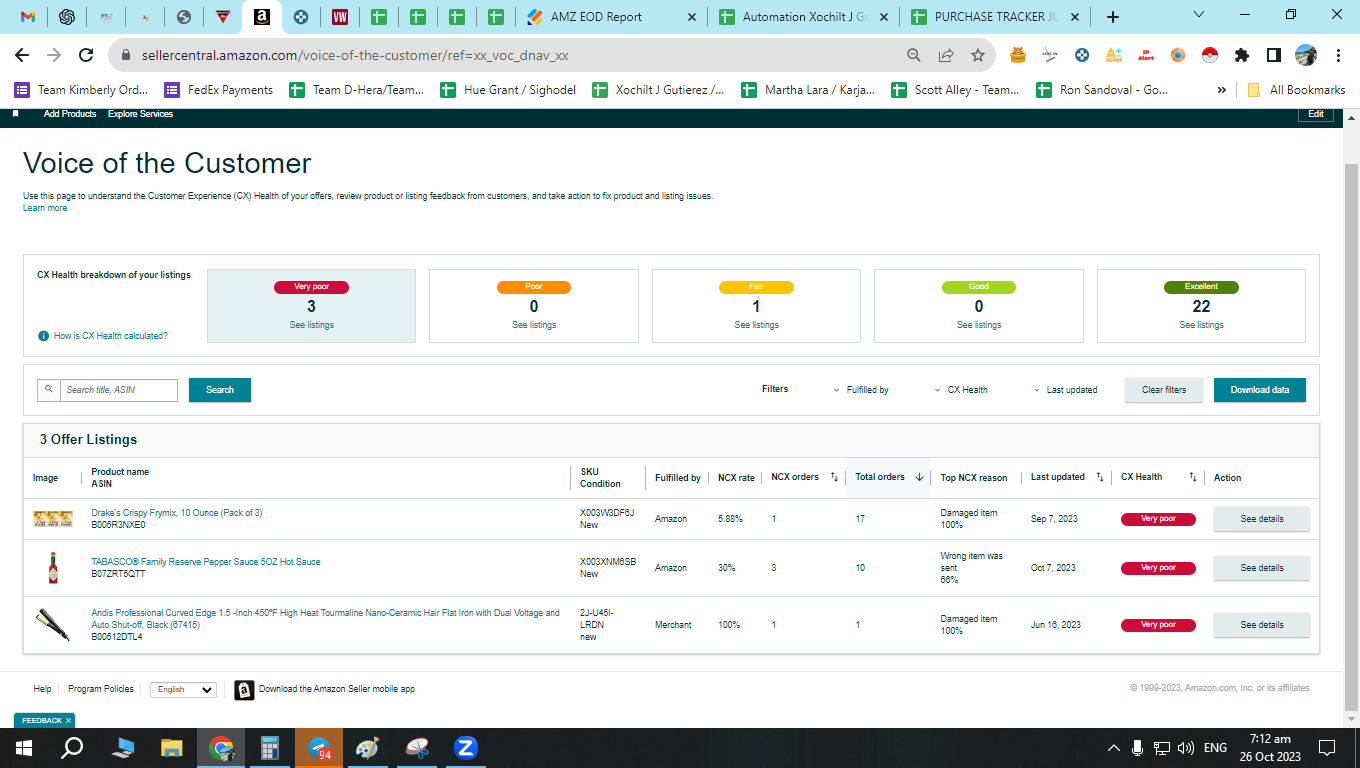Click Add Products in top bar
1360x768 pixels.
(70, 114)
